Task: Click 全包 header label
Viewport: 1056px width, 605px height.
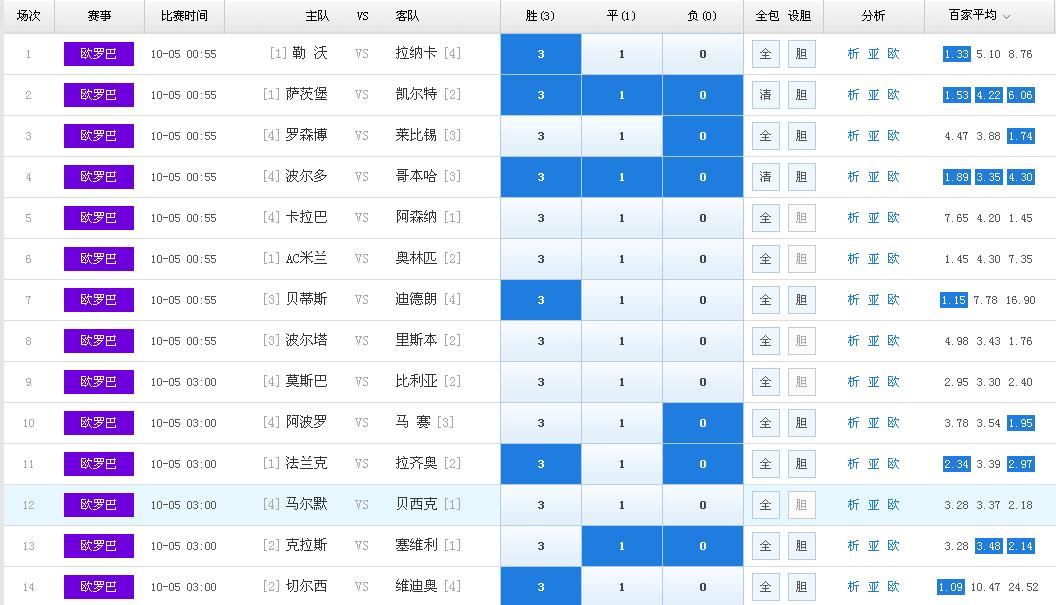Action: pos(767,15)
